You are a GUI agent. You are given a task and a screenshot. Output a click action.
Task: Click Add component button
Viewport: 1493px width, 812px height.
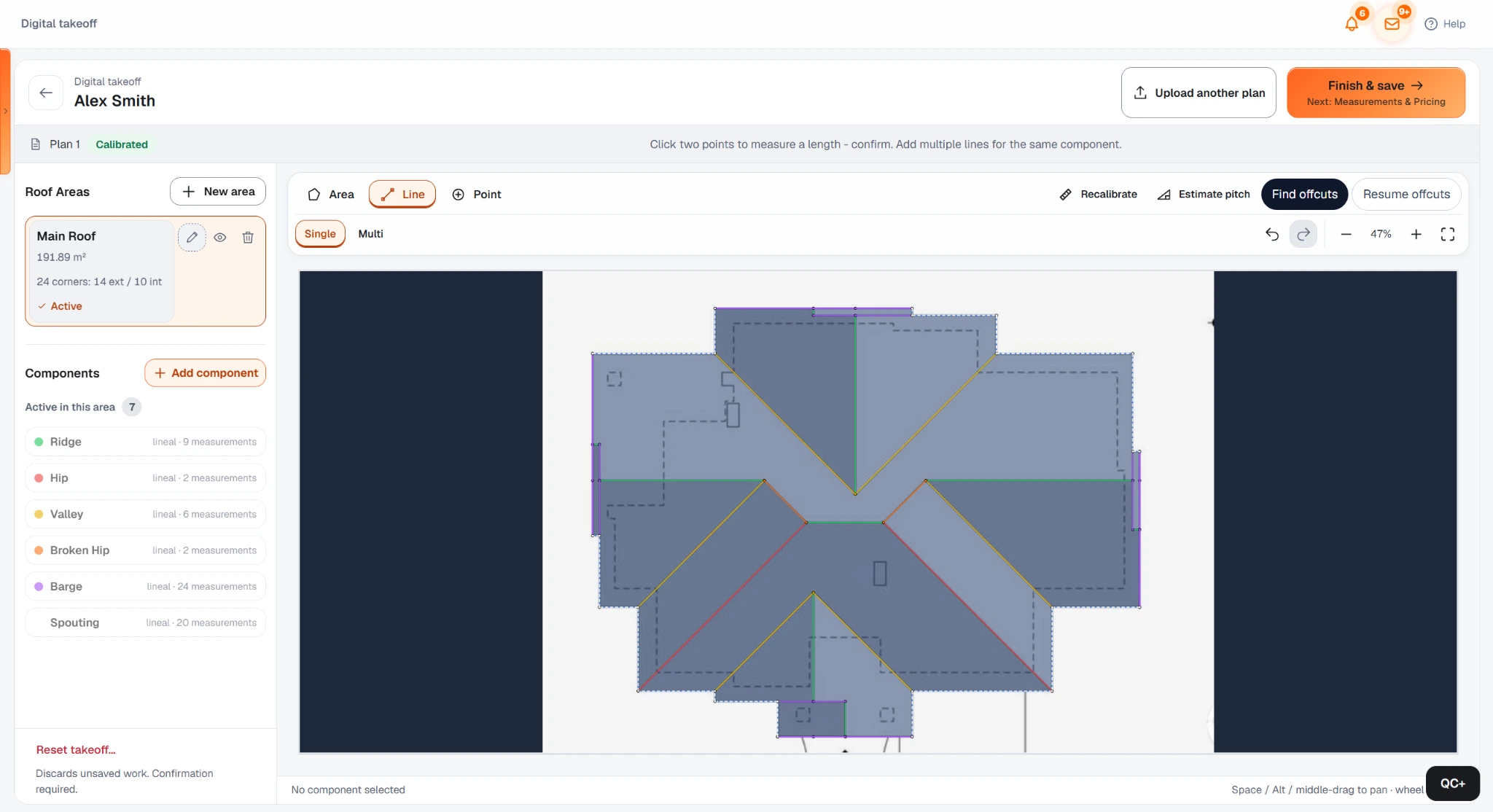coord(205,372)
